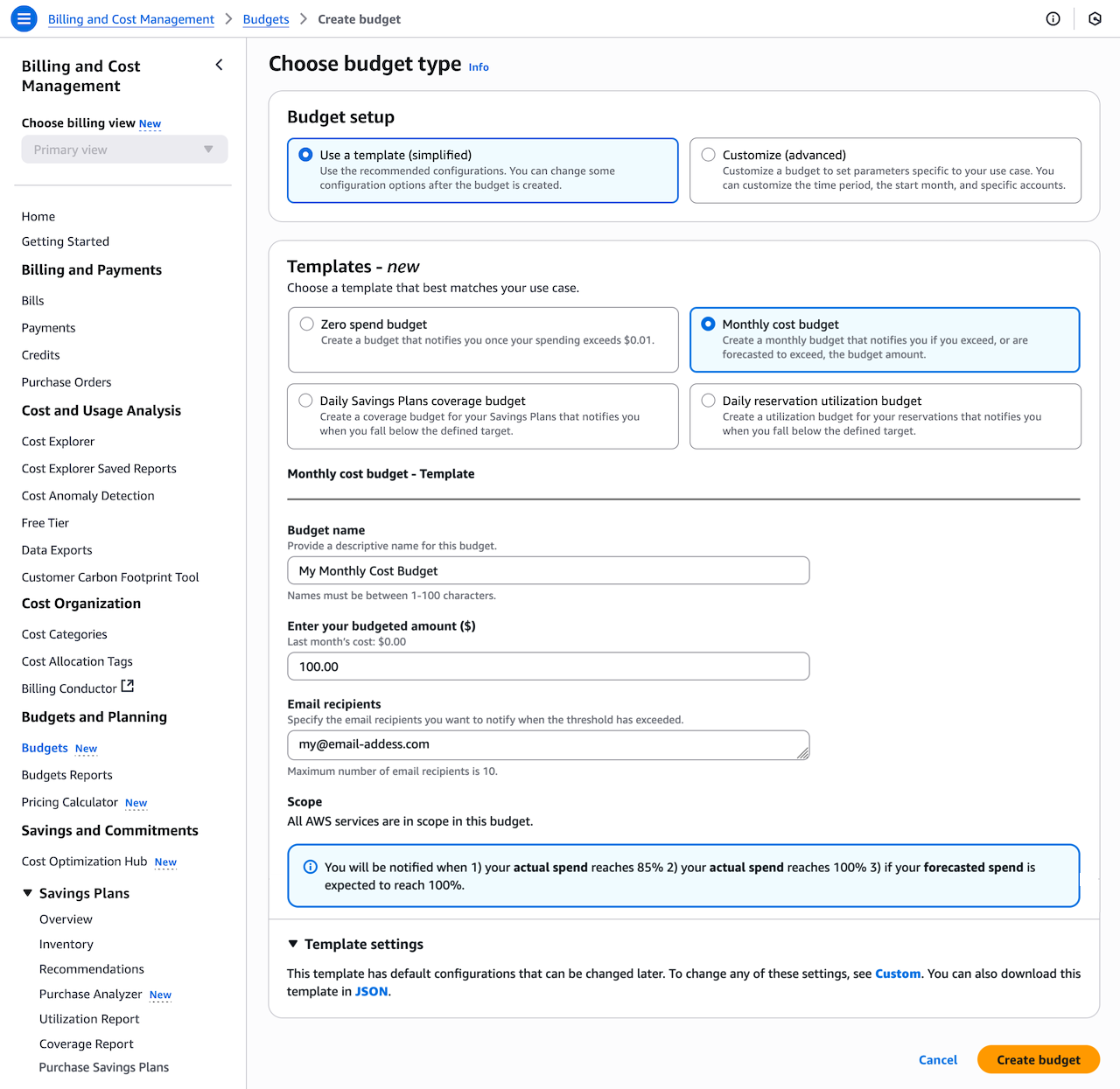The height and width of the screenshot is (1089, 1120).
Task: Open Free Tier in sidebar
Action: pos(45,523)
